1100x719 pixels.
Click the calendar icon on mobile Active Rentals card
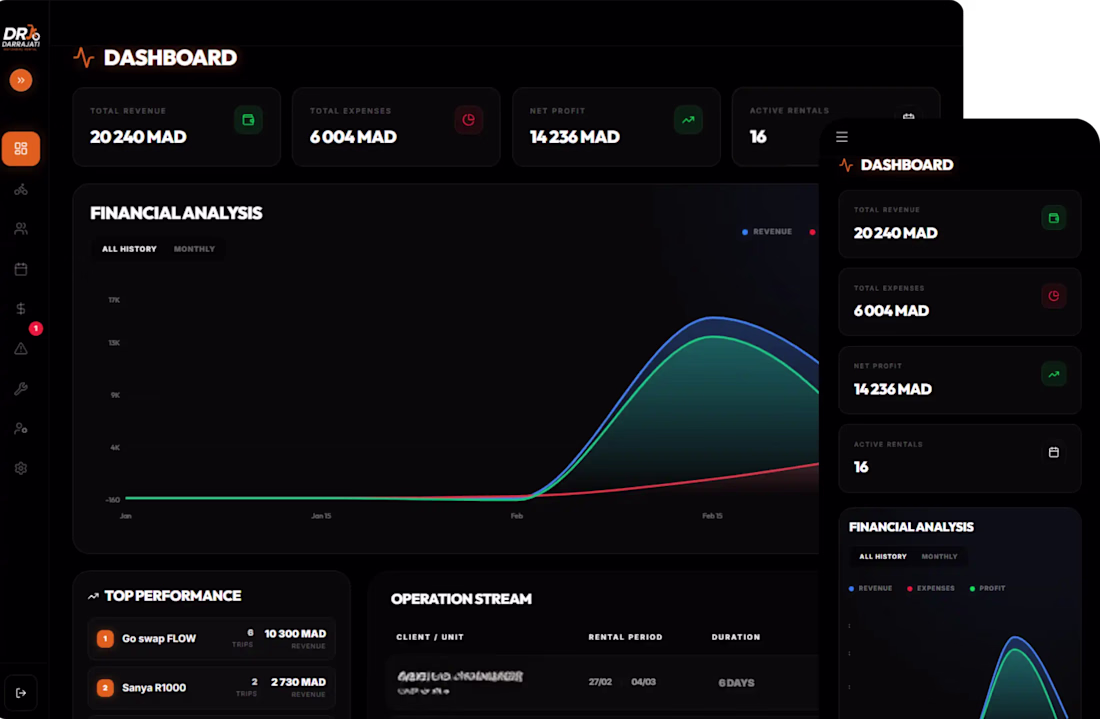[1054, 452]
